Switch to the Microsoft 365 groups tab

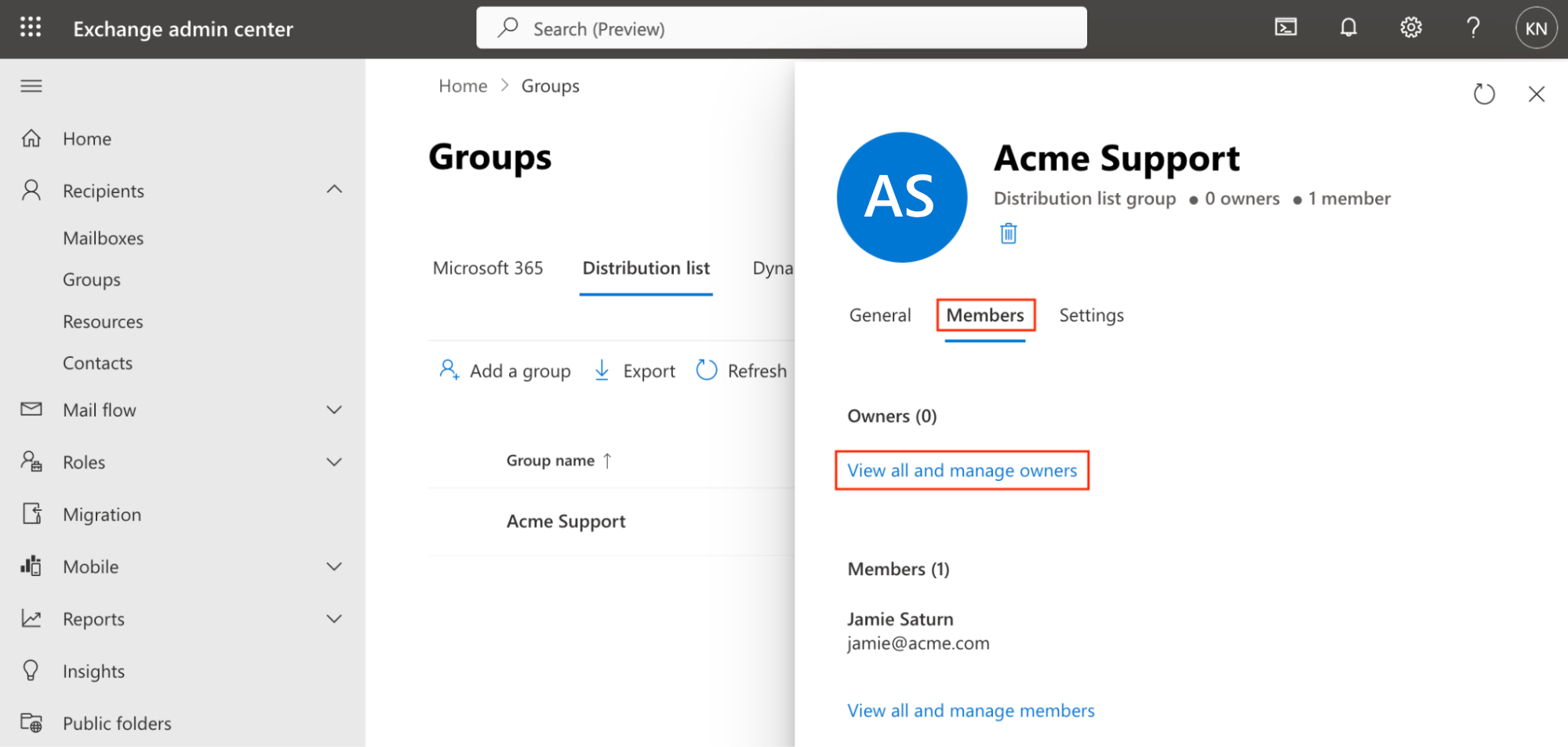[488, 268]
